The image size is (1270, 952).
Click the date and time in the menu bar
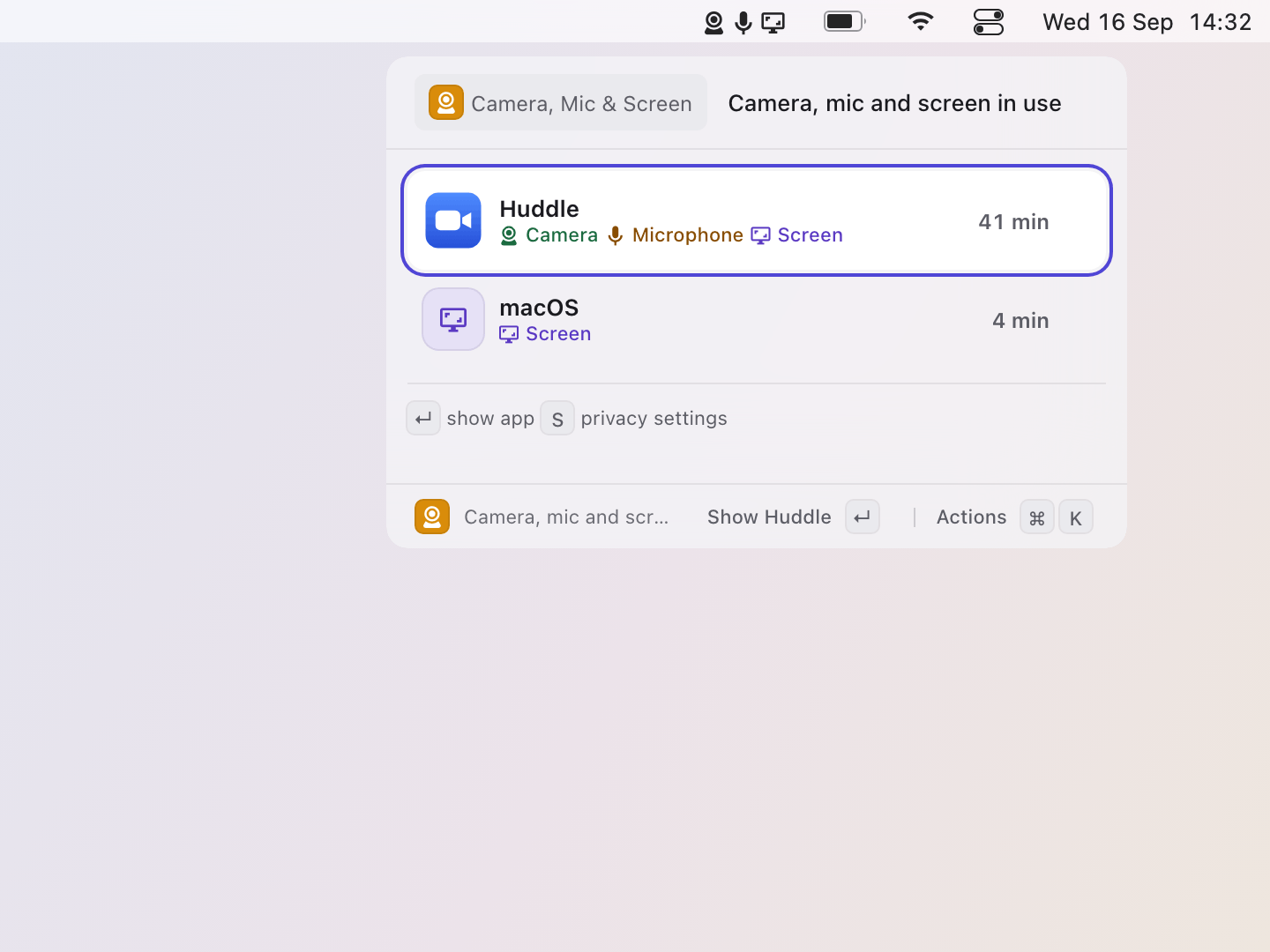(1147, 22)
